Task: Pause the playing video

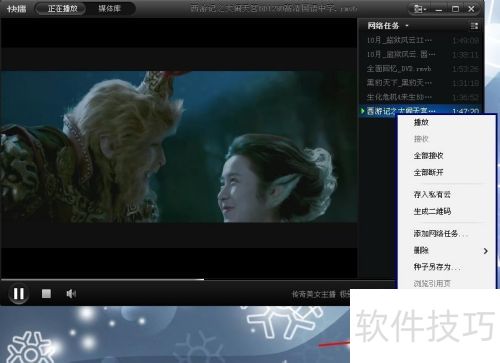Action: [19, 294]
